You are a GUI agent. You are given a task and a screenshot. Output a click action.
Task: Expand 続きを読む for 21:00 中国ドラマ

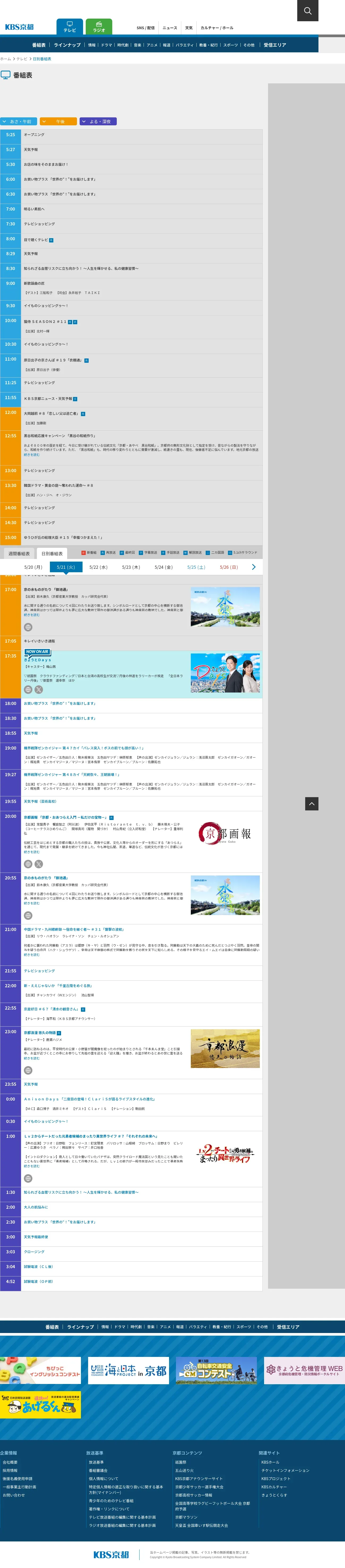coord(32,954)
